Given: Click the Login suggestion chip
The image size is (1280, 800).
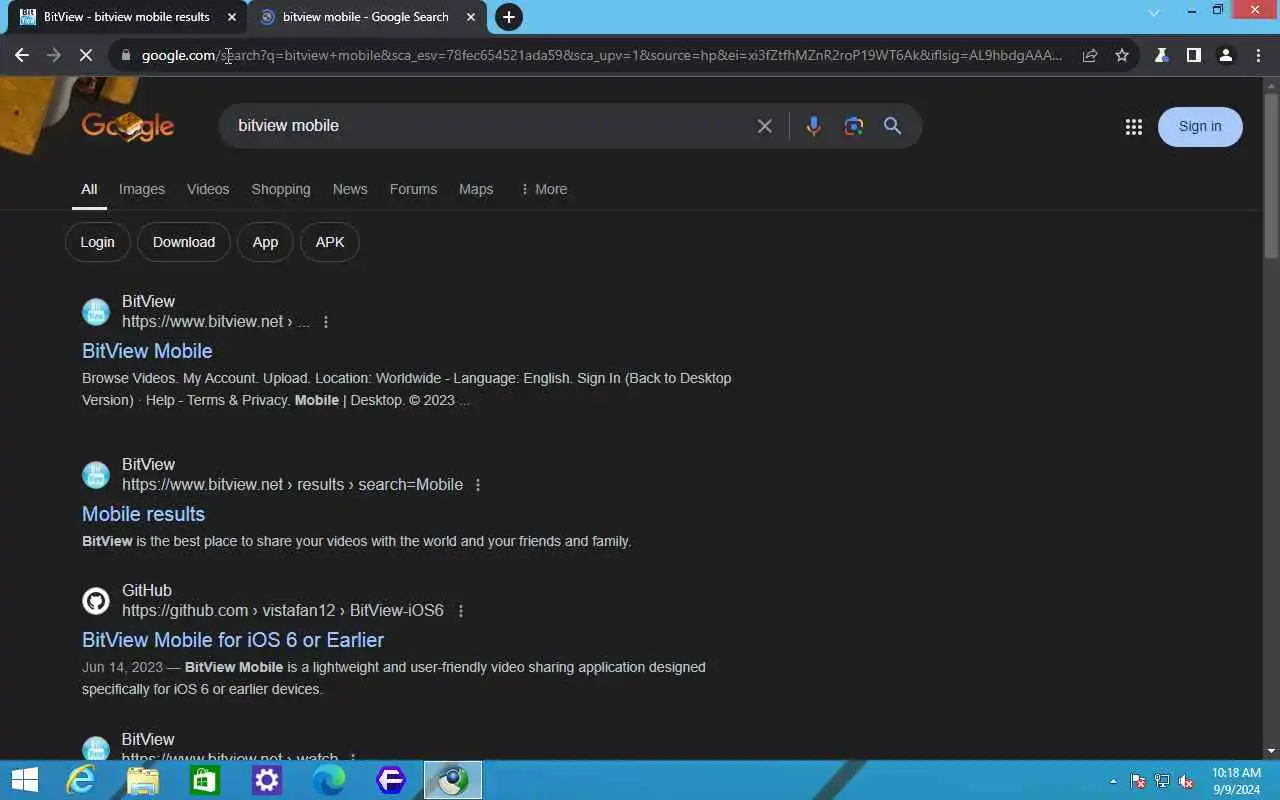Looking at the screenshot, I should point(97,242).
